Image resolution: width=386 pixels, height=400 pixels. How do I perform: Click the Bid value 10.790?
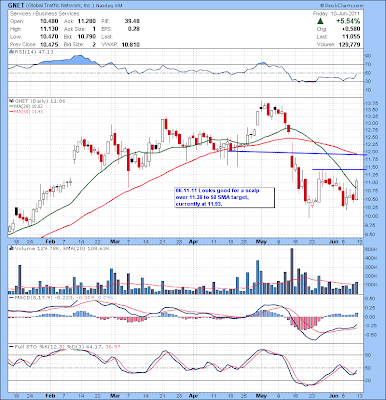(x=87, y=37)
